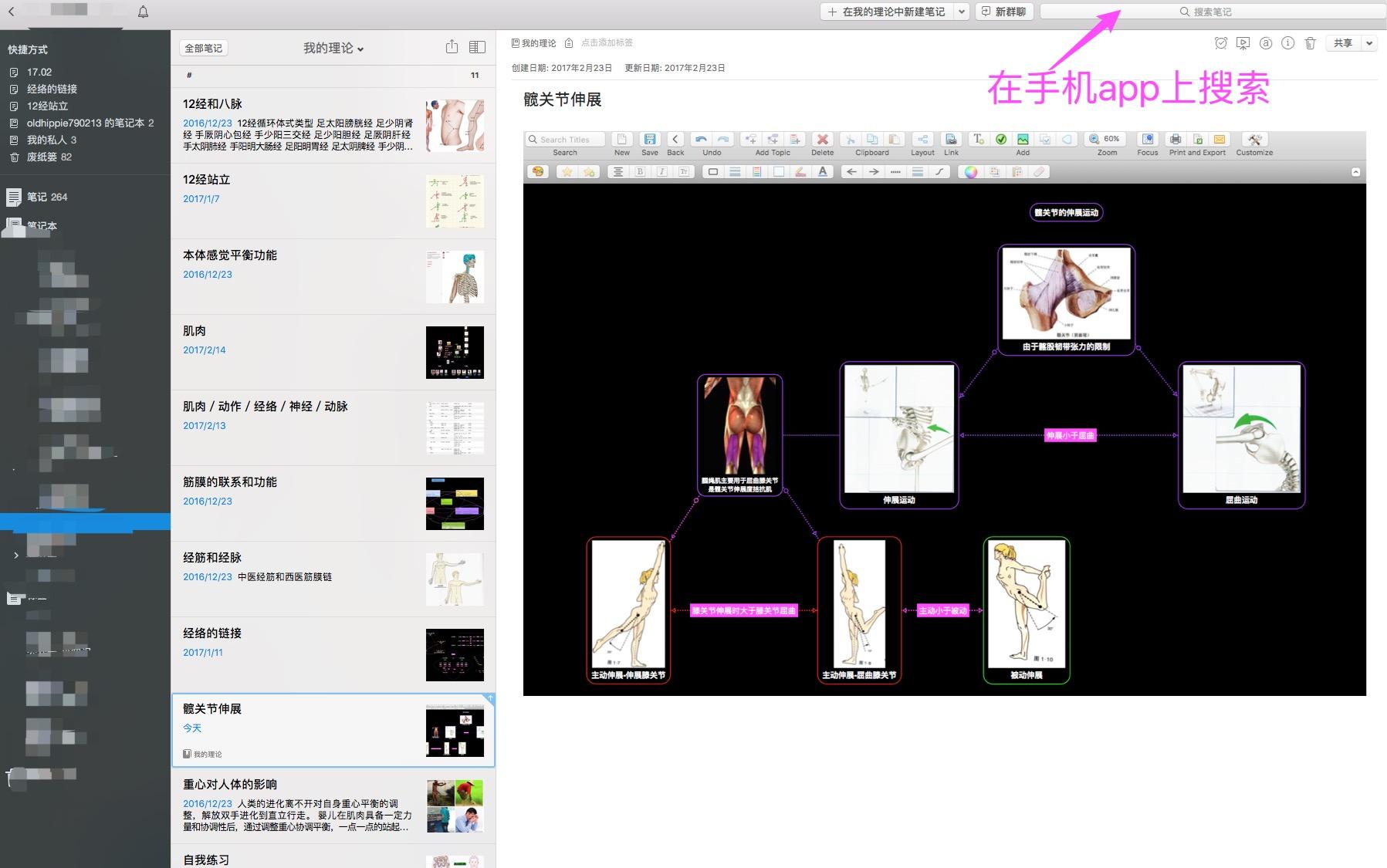Click 创建日期: 2017年2月23日

click(x=562, y=68)
